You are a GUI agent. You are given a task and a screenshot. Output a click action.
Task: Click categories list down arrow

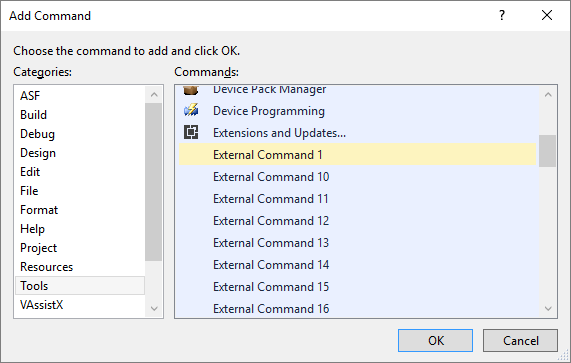click(x=154, y=309)
